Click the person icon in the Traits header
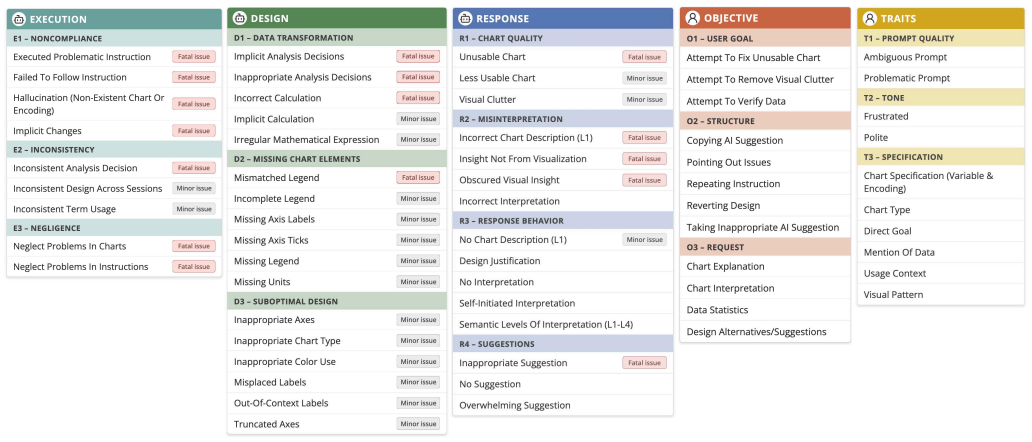The image size is (1032, 442). pos(869,18)
